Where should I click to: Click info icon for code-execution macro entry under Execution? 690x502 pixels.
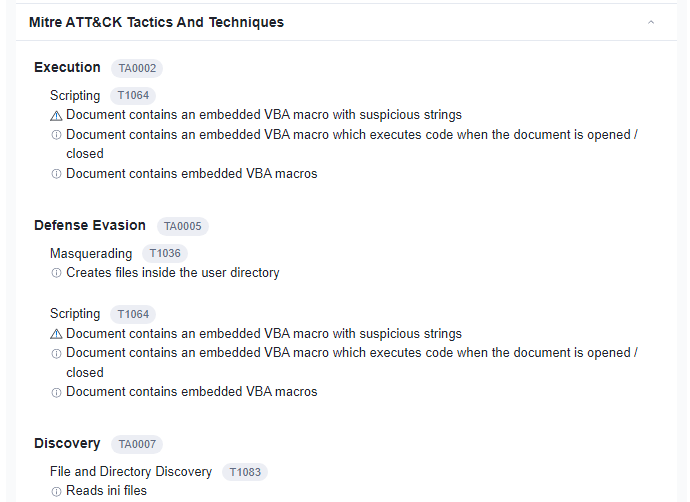click(56, 135)
